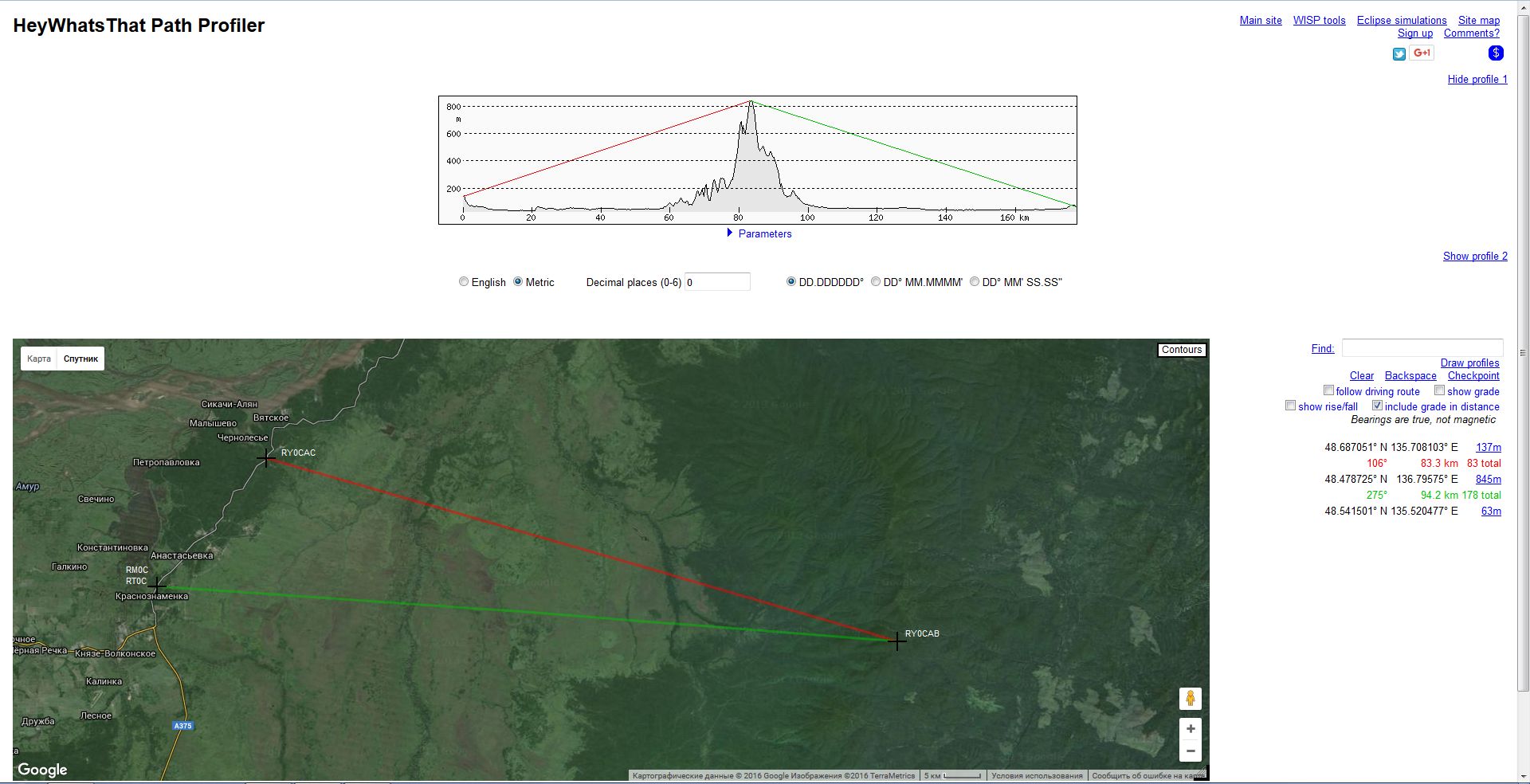This screenshot has height=784, width=1530.
Task: Click the Find: link
Action: click(1323, 349)
